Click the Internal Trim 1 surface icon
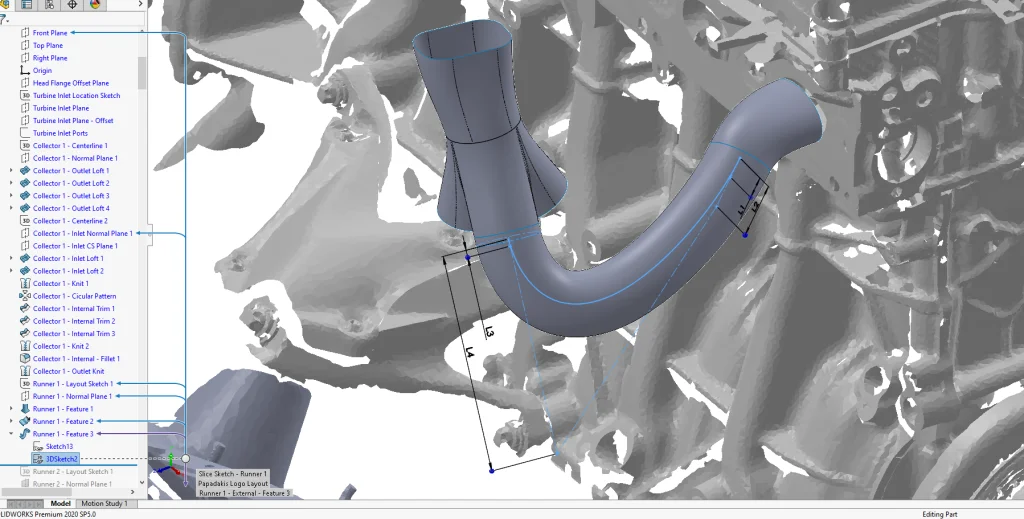The height and width of the screenshot is (519, 1024). (25, 308)
